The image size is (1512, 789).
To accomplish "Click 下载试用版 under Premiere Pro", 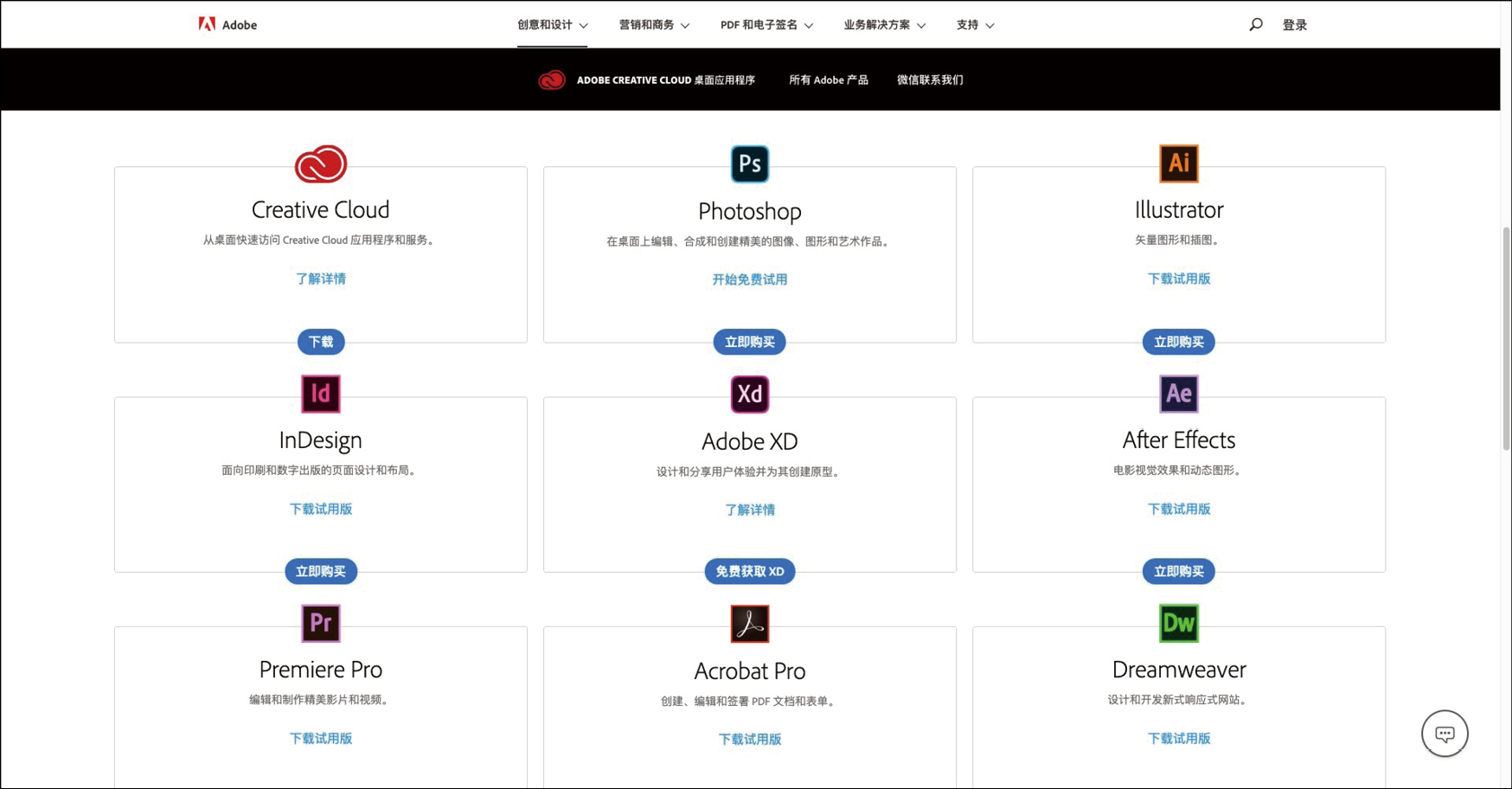I will click(x=321, y=738).
